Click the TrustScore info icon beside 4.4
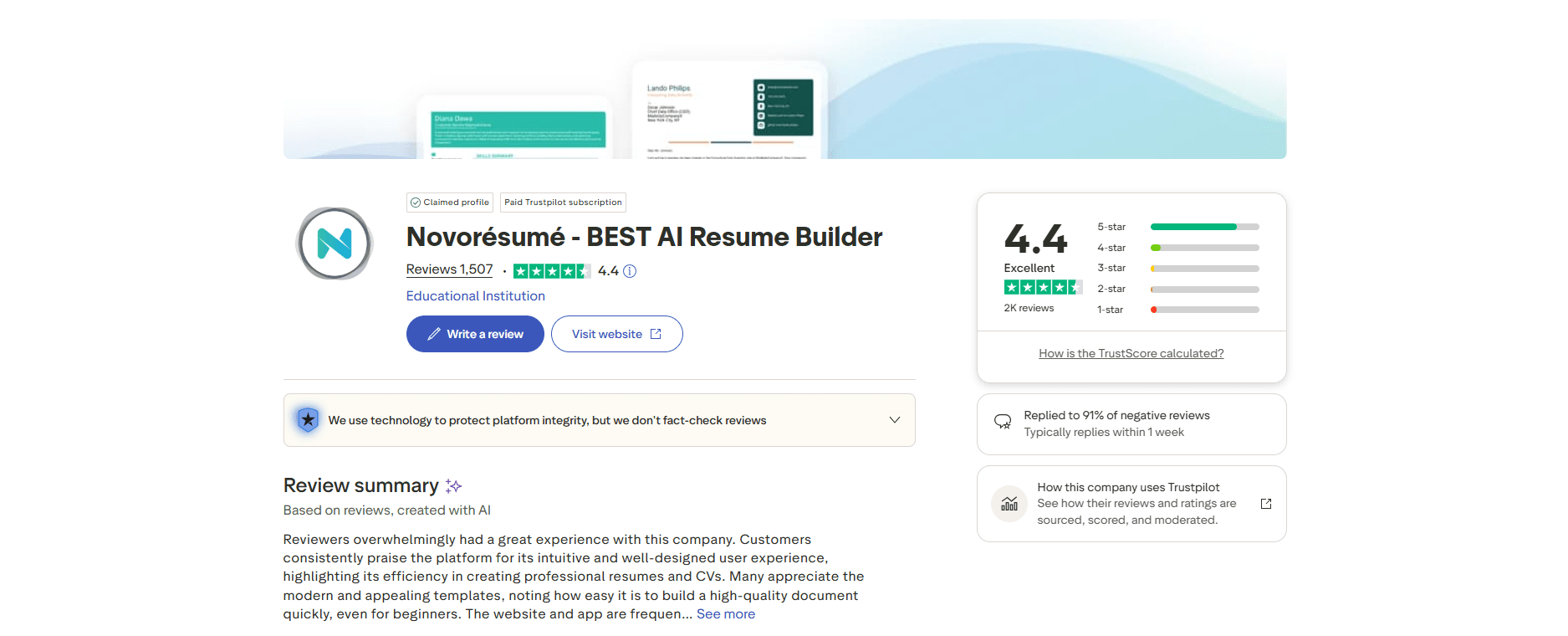The image size is (1568, 636). pos(630,271)
